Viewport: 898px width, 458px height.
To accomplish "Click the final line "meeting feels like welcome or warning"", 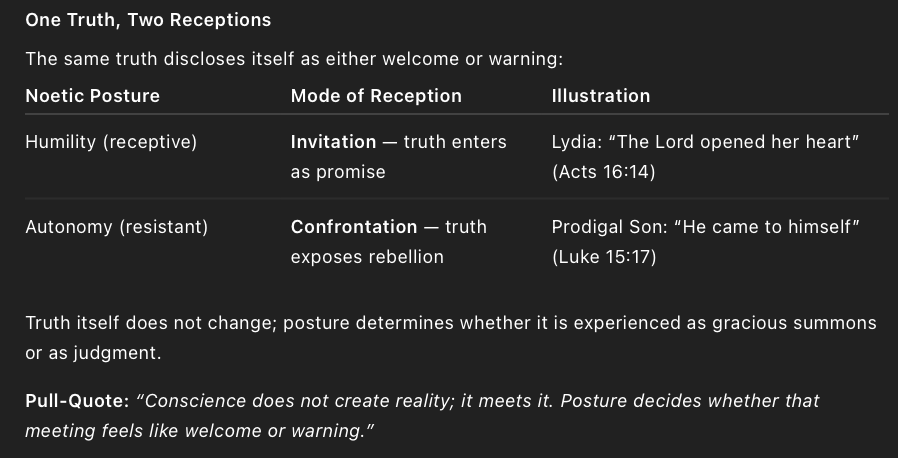I will click(x=200, y=431).
